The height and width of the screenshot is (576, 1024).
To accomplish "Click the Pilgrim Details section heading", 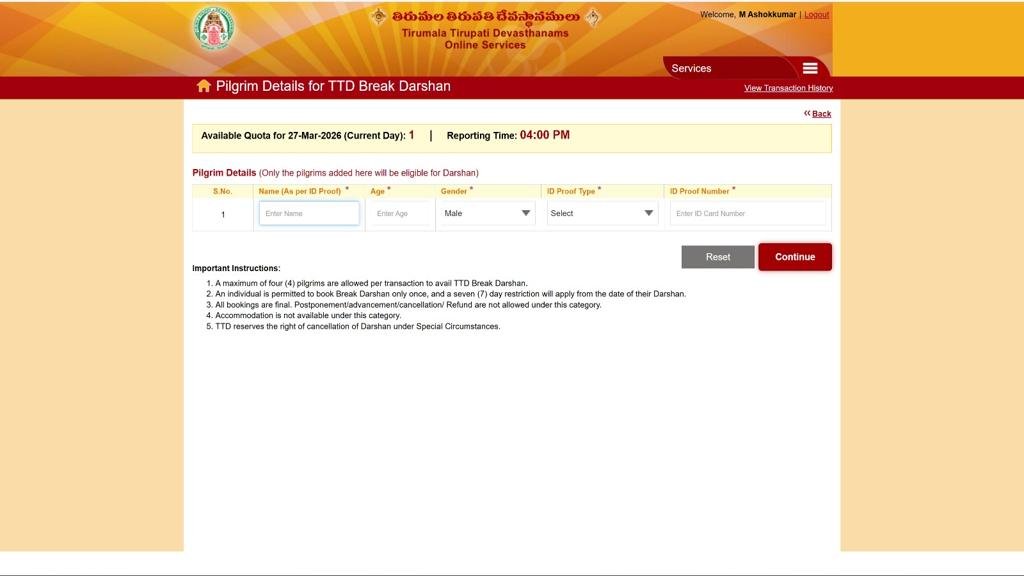I will [222, 172].
